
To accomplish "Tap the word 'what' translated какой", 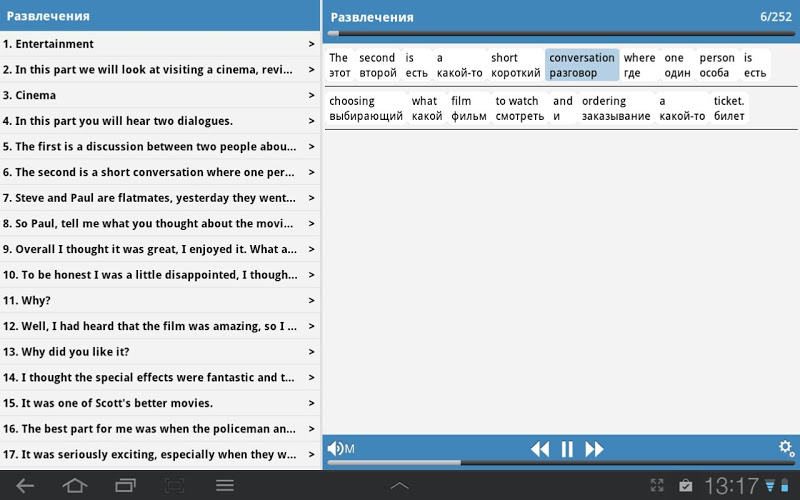I will [427, 108].
